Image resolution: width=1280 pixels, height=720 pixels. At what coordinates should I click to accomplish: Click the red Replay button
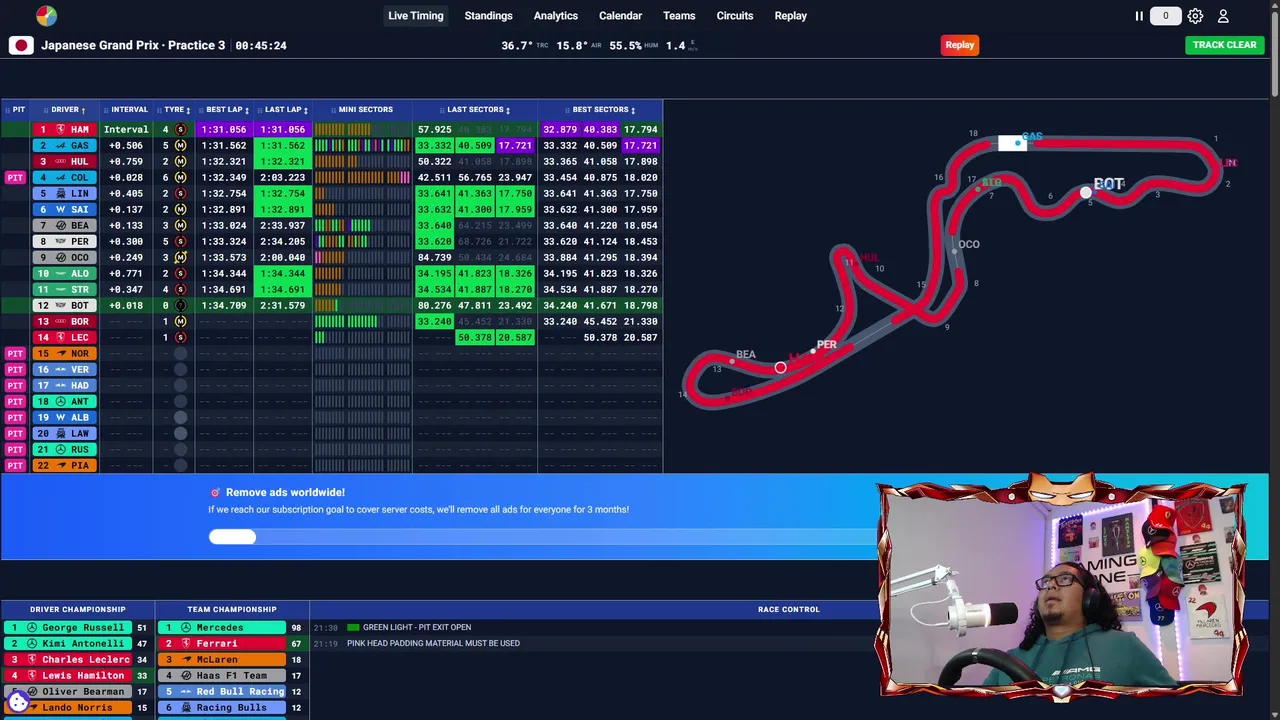[959, 45]
